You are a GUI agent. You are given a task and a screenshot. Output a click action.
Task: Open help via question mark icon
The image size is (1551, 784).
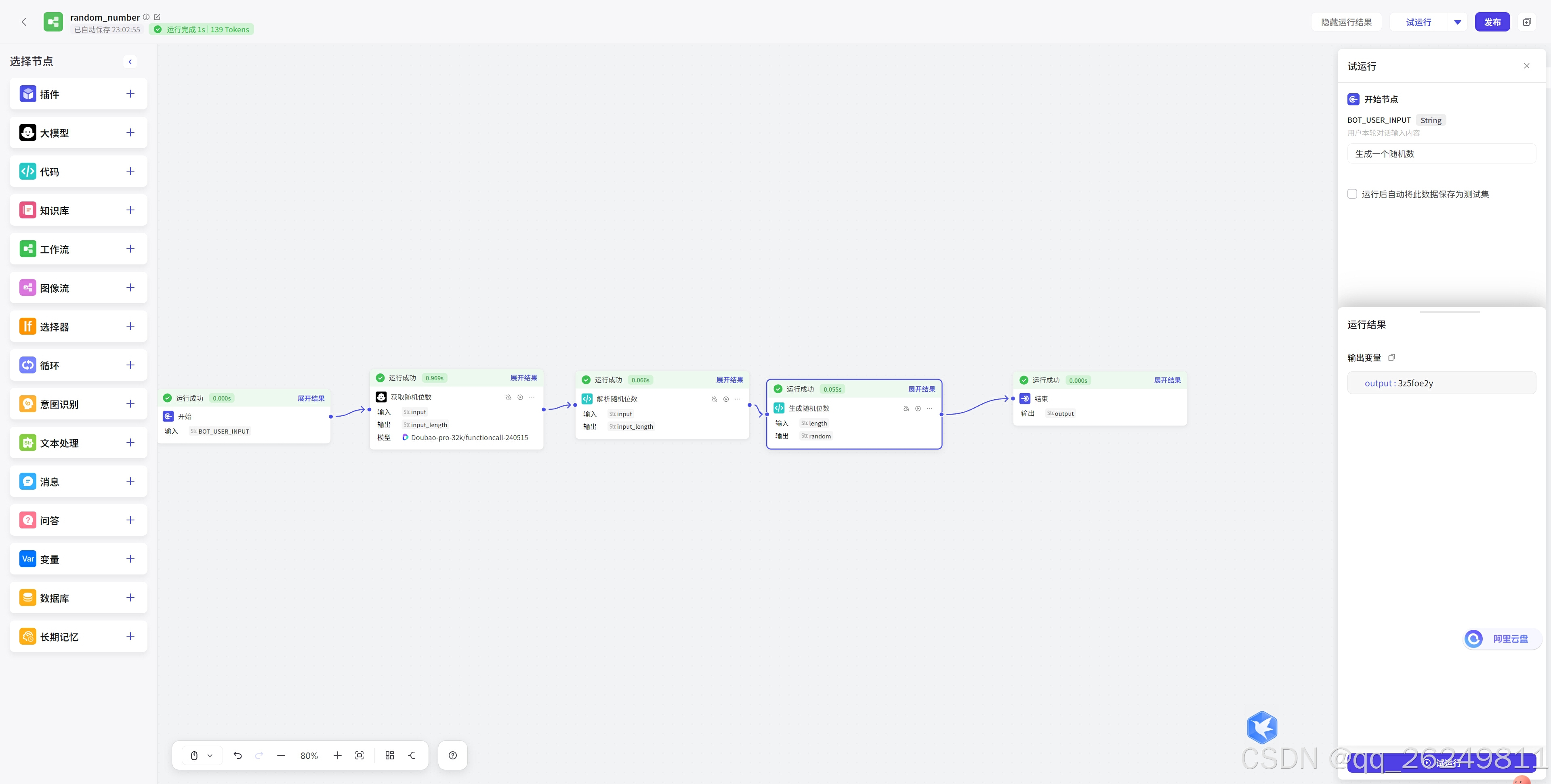point(453,755)
